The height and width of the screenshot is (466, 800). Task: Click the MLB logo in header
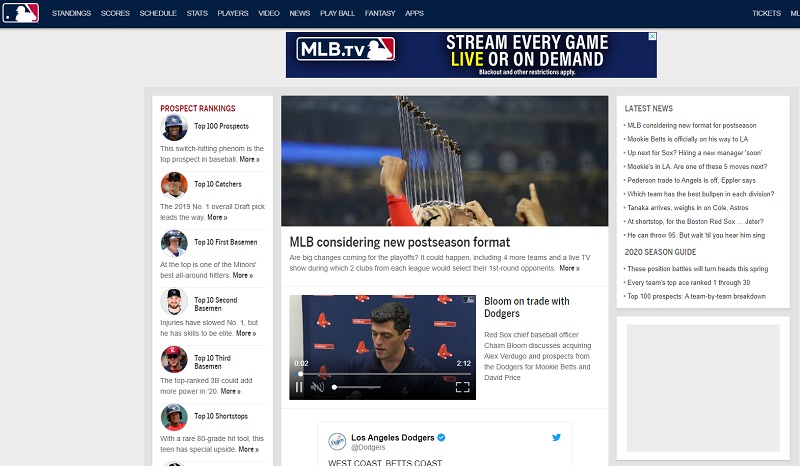tap(20, 13)
